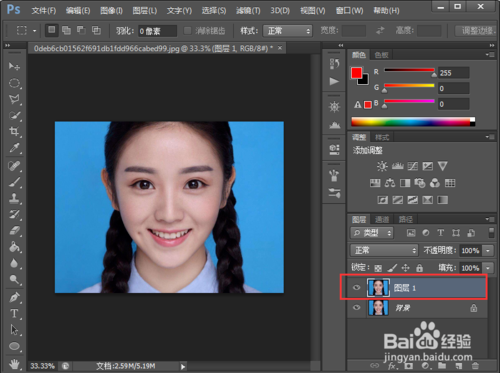Add a Color Balance adjustment
Viewport: 500px width, 373px height.
click(390, 183)
